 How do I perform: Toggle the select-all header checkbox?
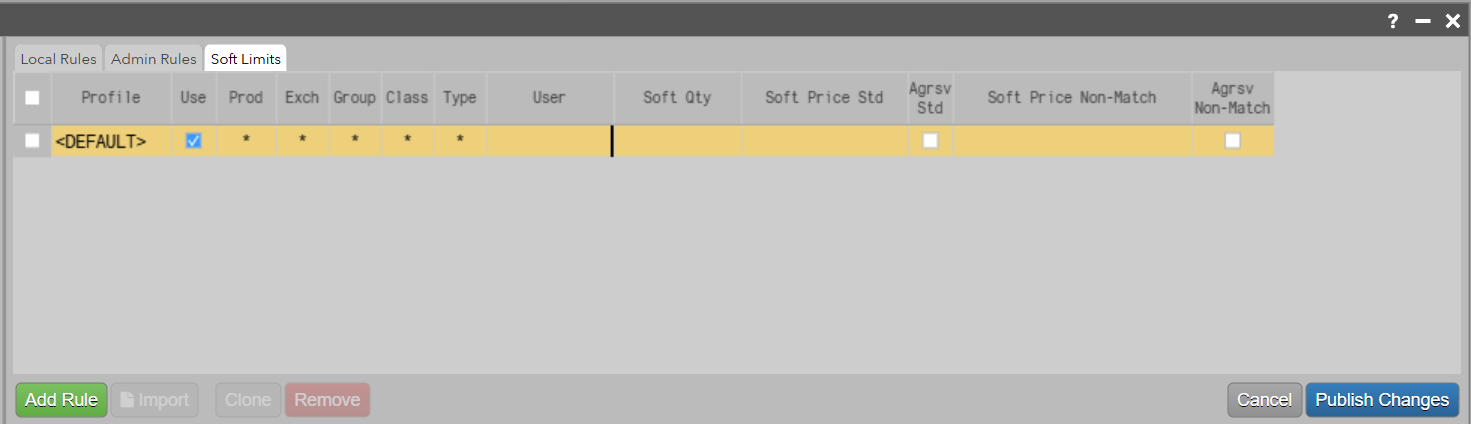click(32, 98)
